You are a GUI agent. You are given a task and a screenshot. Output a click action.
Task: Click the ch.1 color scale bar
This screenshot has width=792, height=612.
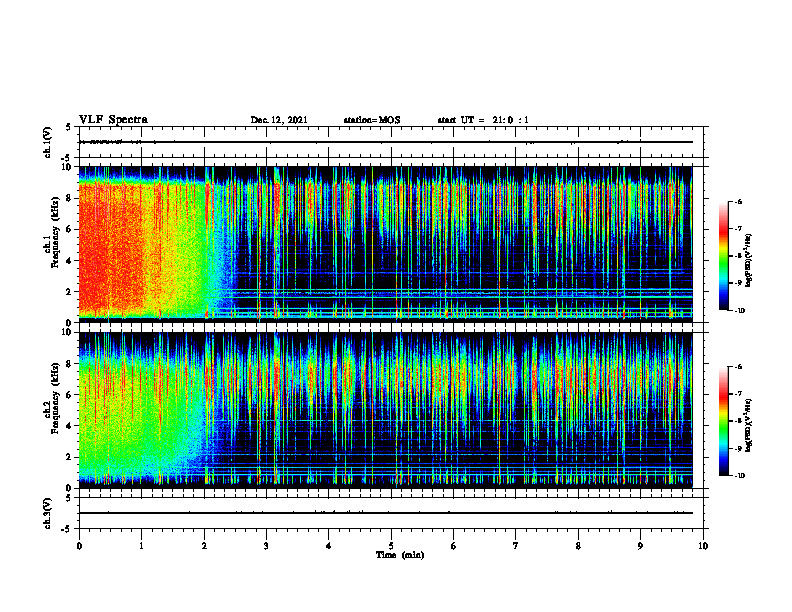tap(724, 256)
